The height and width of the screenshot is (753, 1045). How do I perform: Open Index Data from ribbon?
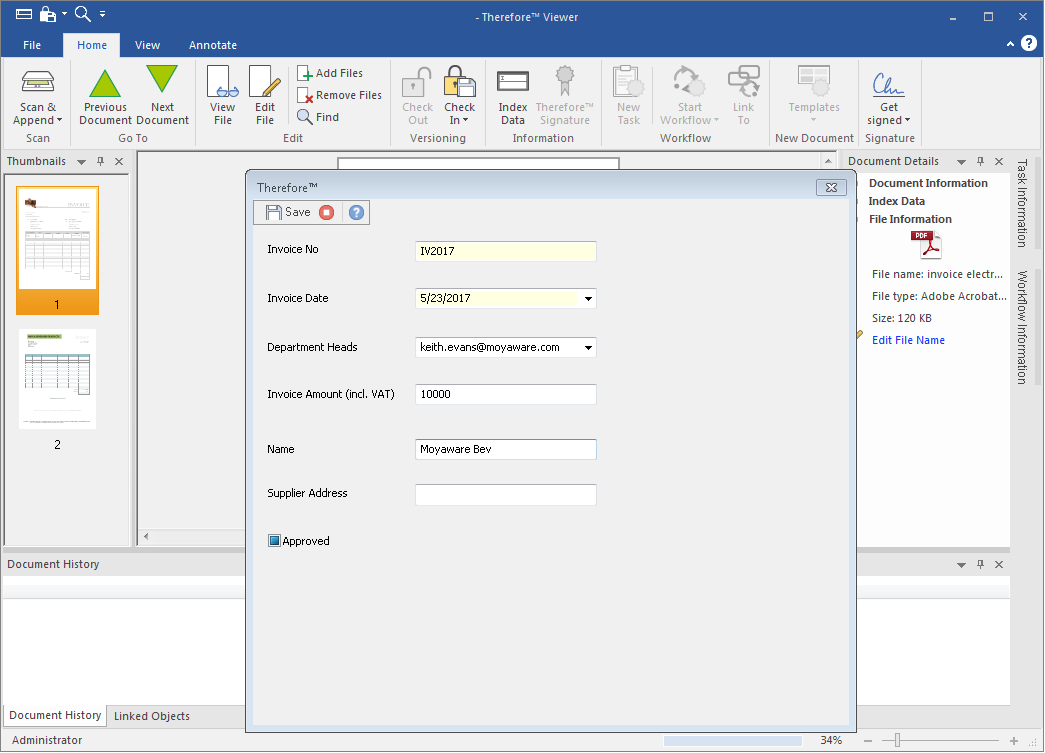[x=513, y=82]
